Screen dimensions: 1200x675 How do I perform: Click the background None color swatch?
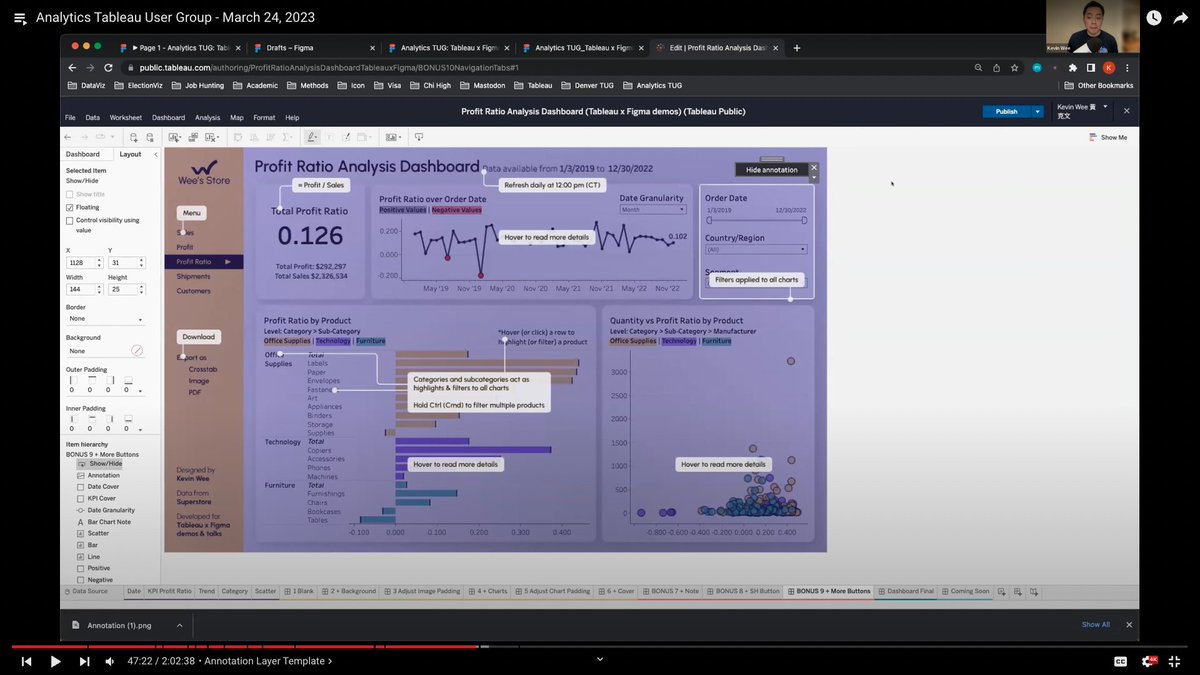pos(137,351)
